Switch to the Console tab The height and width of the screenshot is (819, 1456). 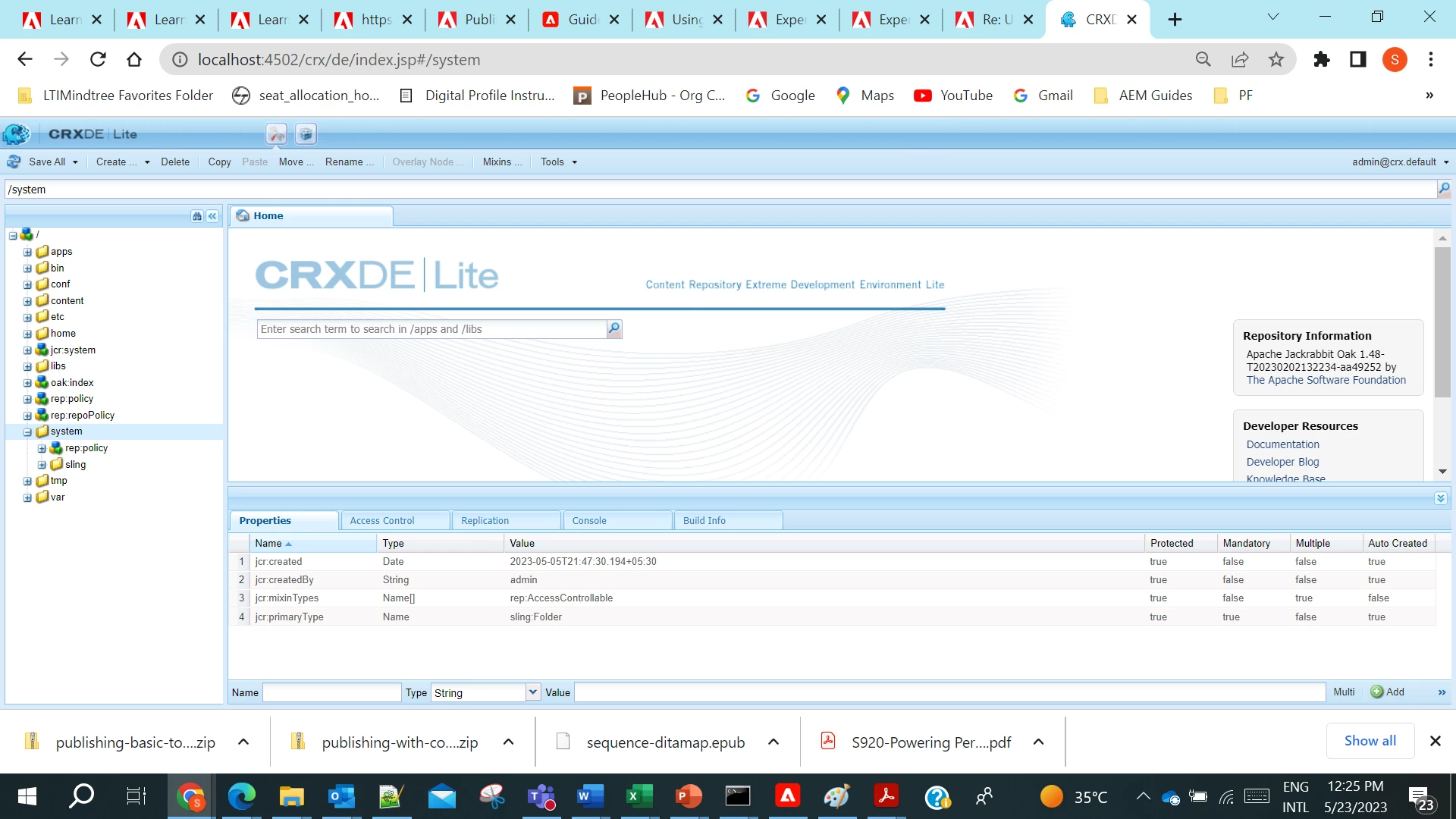(x=589, y=521)
